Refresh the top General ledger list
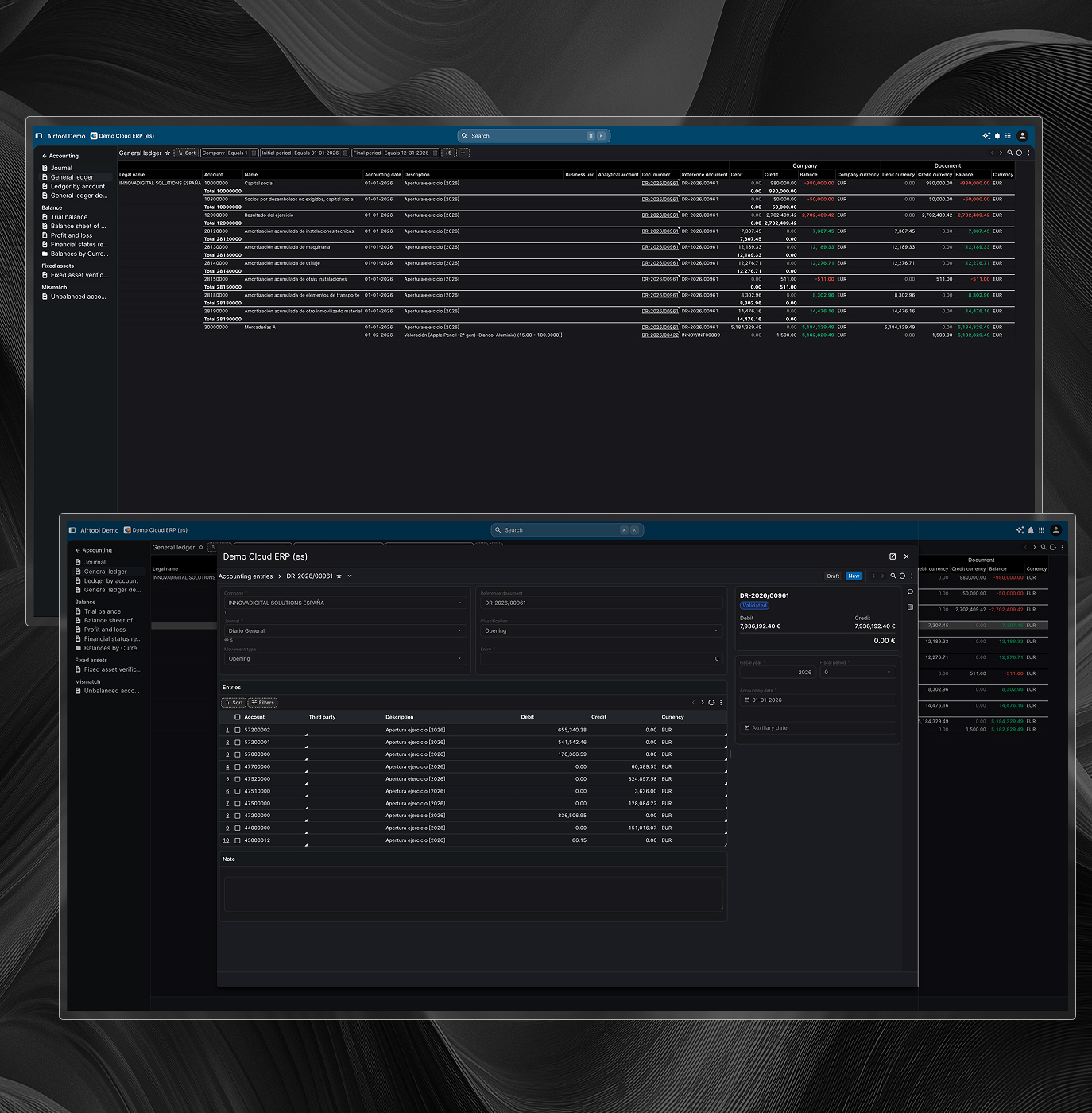The height and width of the screenshot is (1113, 1092). [x=1019, y=153]
